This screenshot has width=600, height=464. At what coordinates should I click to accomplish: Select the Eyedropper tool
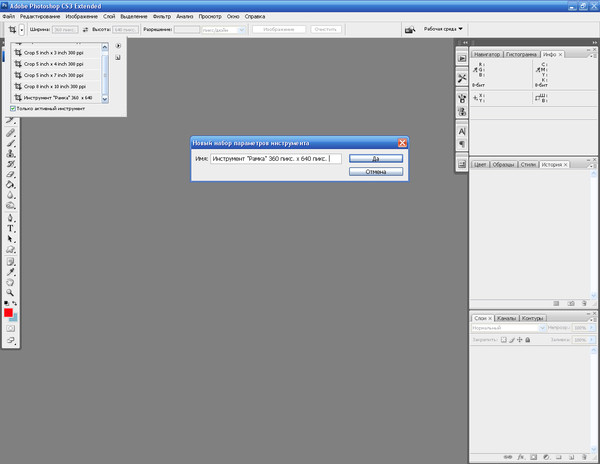pyautogui.click(x=10, y=272)
